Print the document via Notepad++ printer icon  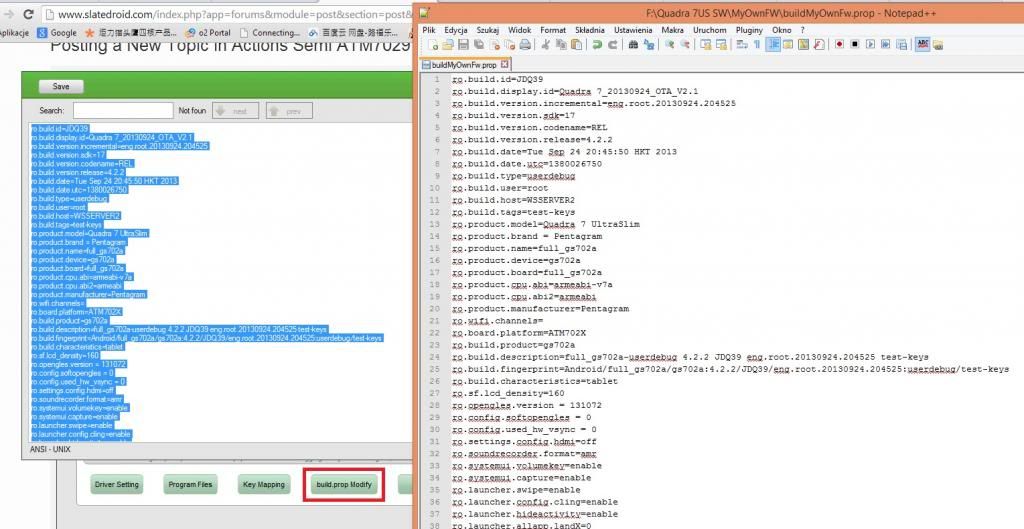coord(525,44)
